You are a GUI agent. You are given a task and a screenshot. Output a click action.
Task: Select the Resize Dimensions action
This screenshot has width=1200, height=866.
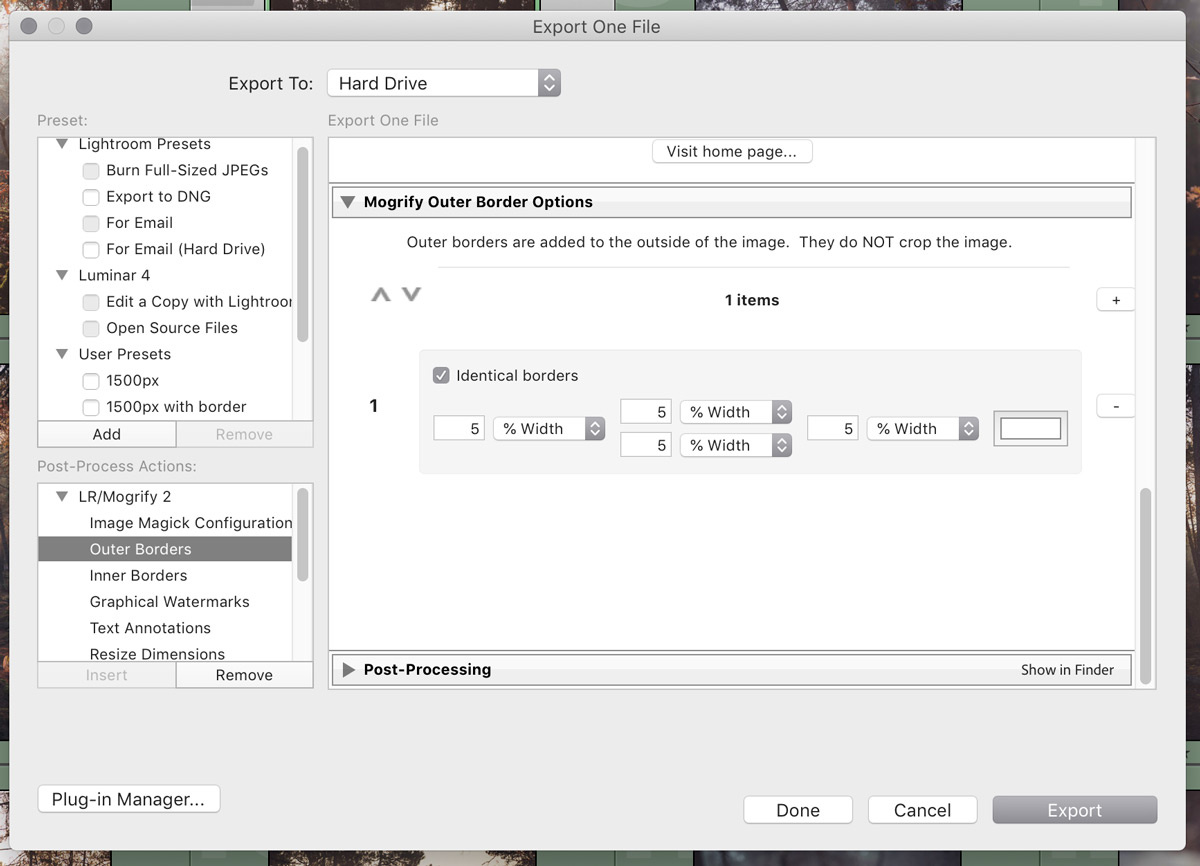(x=165, y=653)
